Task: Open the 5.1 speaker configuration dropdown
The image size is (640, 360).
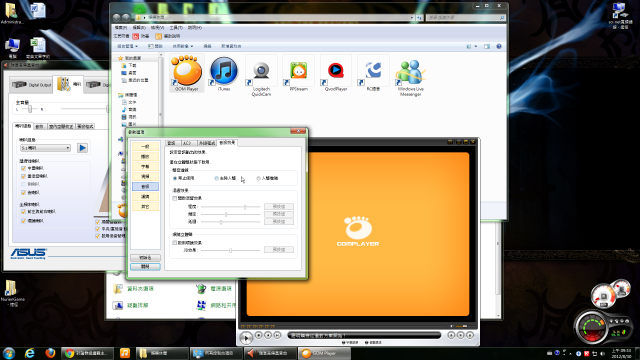Action: (45, 148)
